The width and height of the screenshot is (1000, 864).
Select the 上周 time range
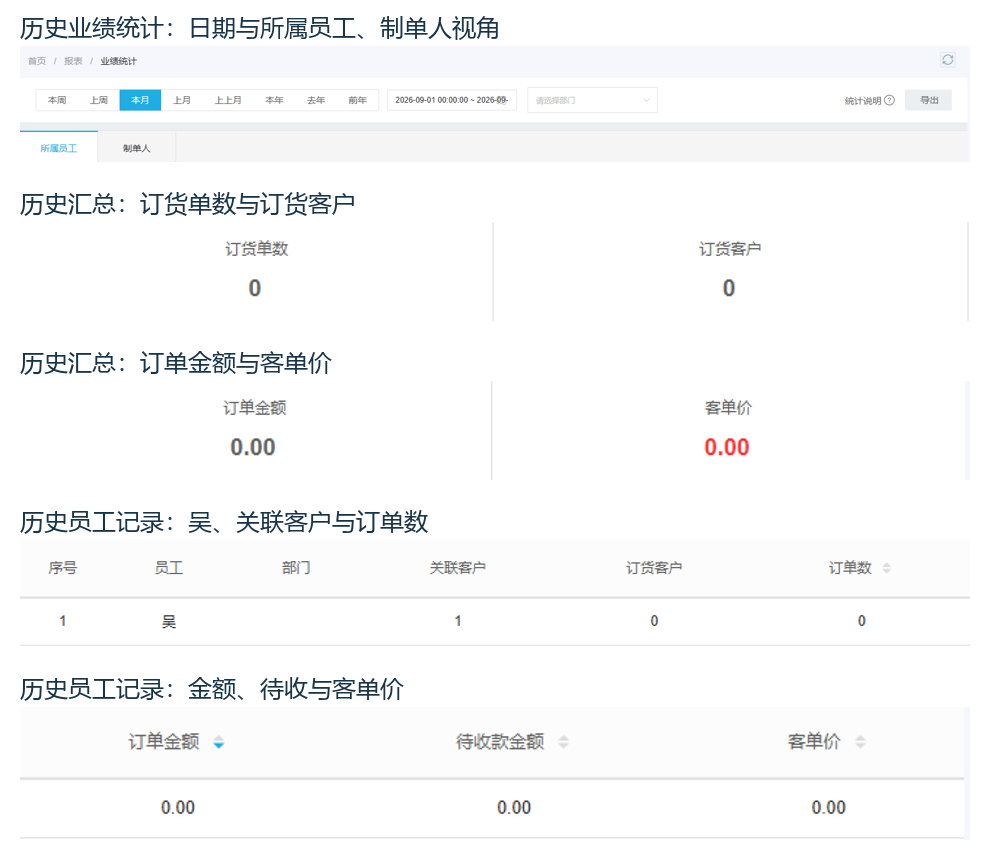(98, 100)
